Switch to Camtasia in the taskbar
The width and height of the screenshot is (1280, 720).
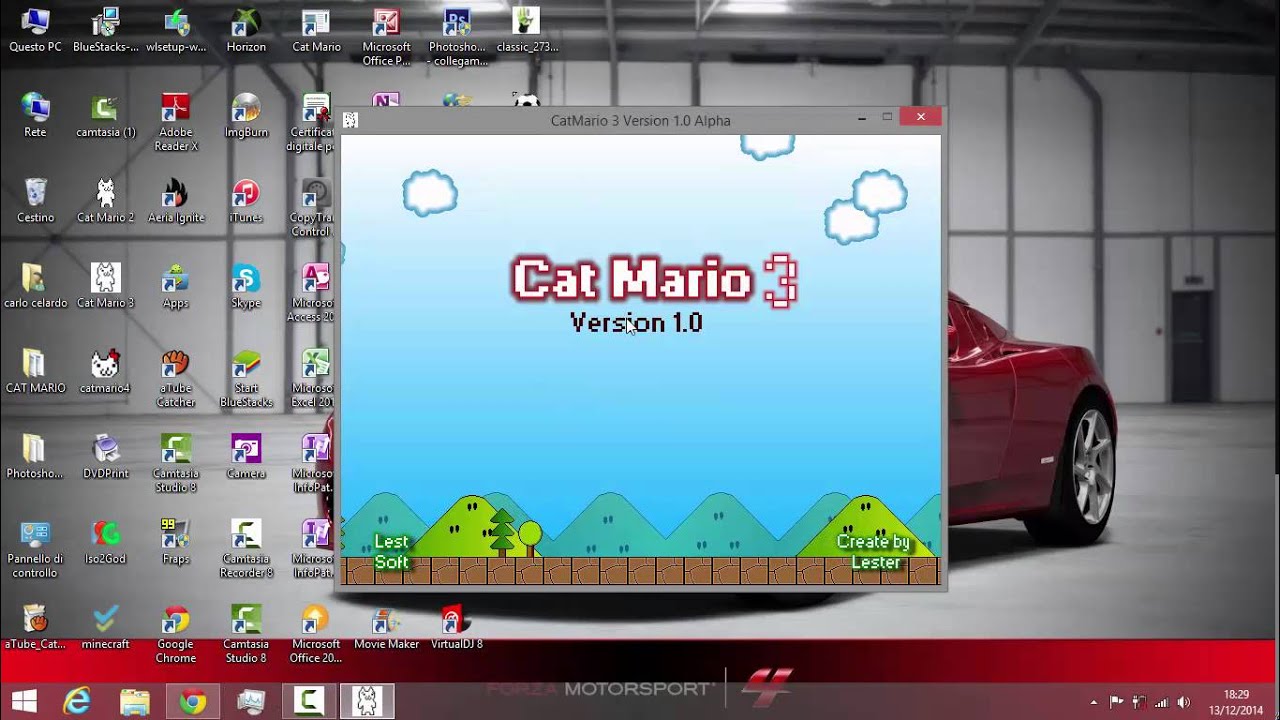(x=309, y=701)
